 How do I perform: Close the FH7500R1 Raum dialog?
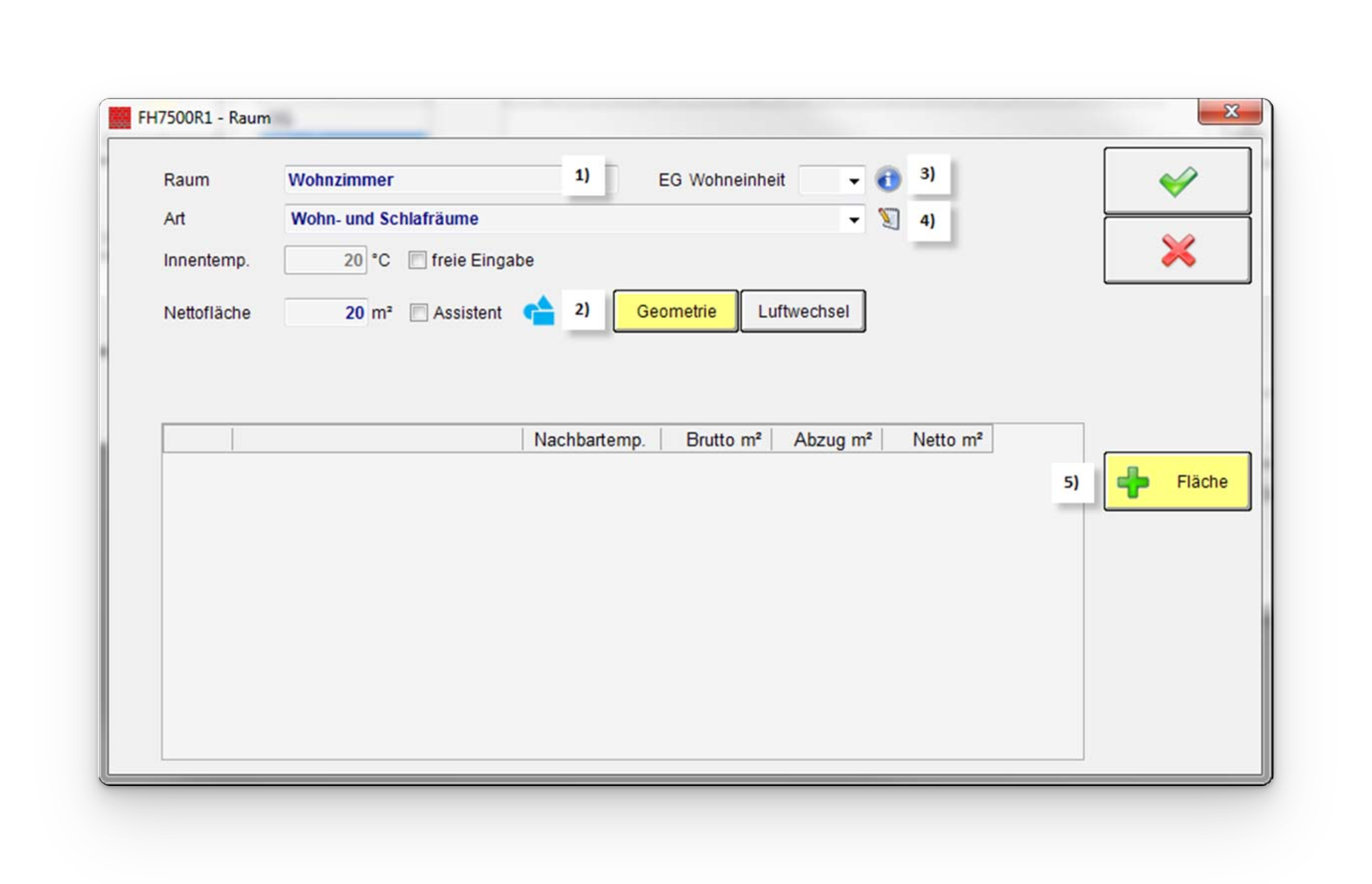(1231, 112)
